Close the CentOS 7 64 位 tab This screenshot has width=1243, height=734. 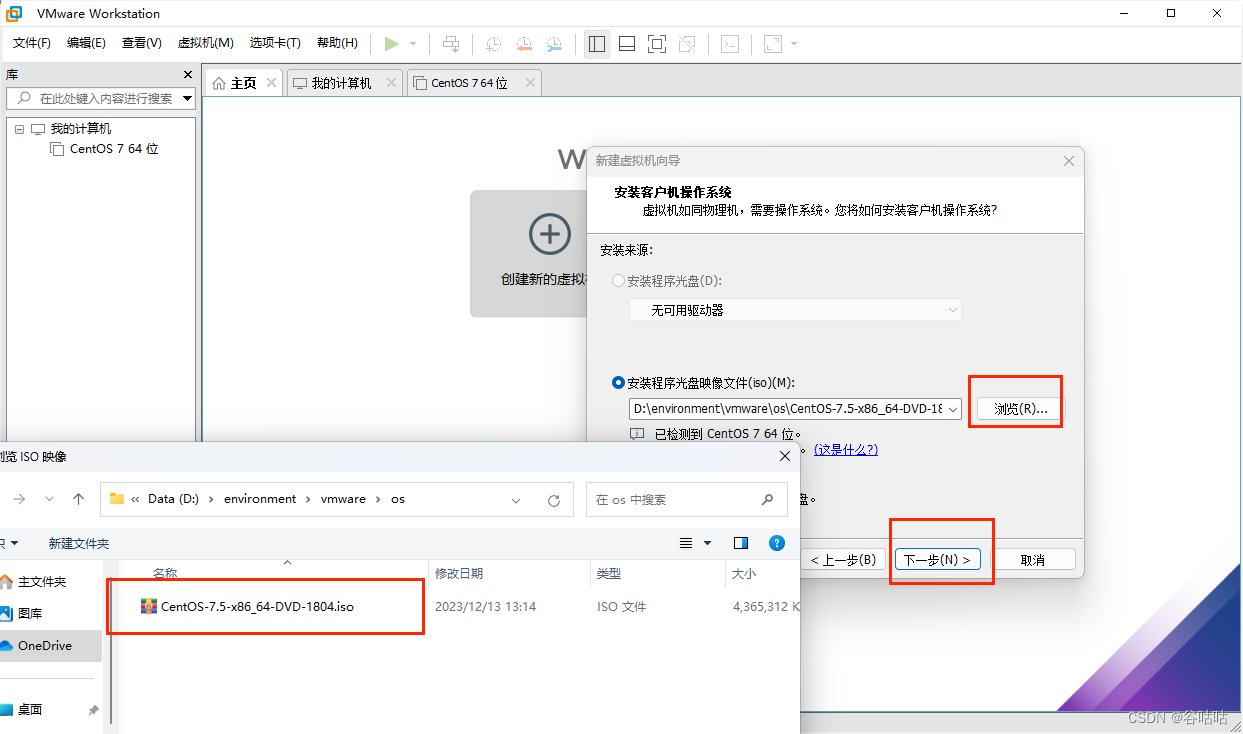coord(530,83)
